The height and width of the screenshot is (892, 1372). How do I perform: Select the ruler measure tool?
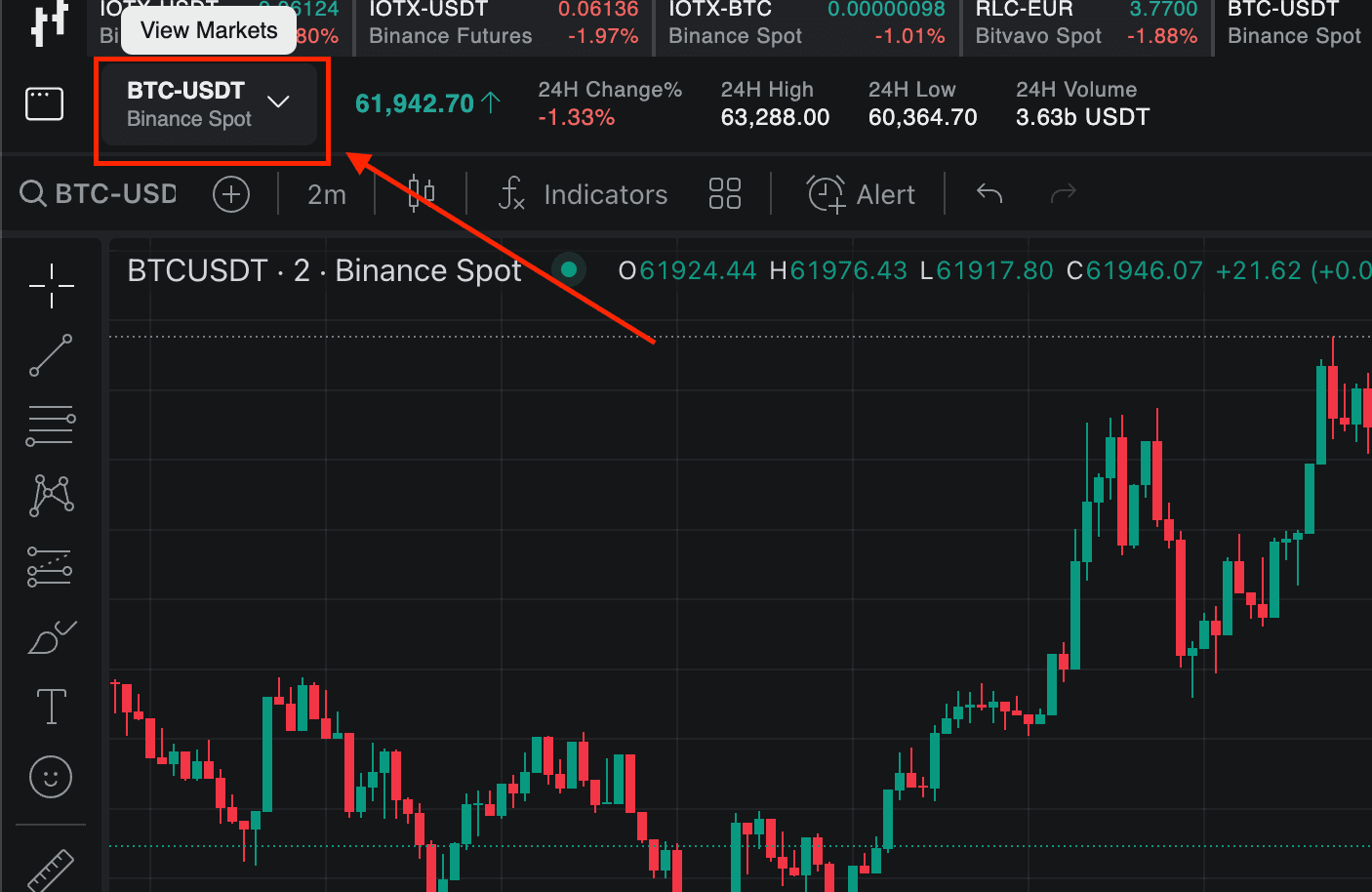click(51, 871)
